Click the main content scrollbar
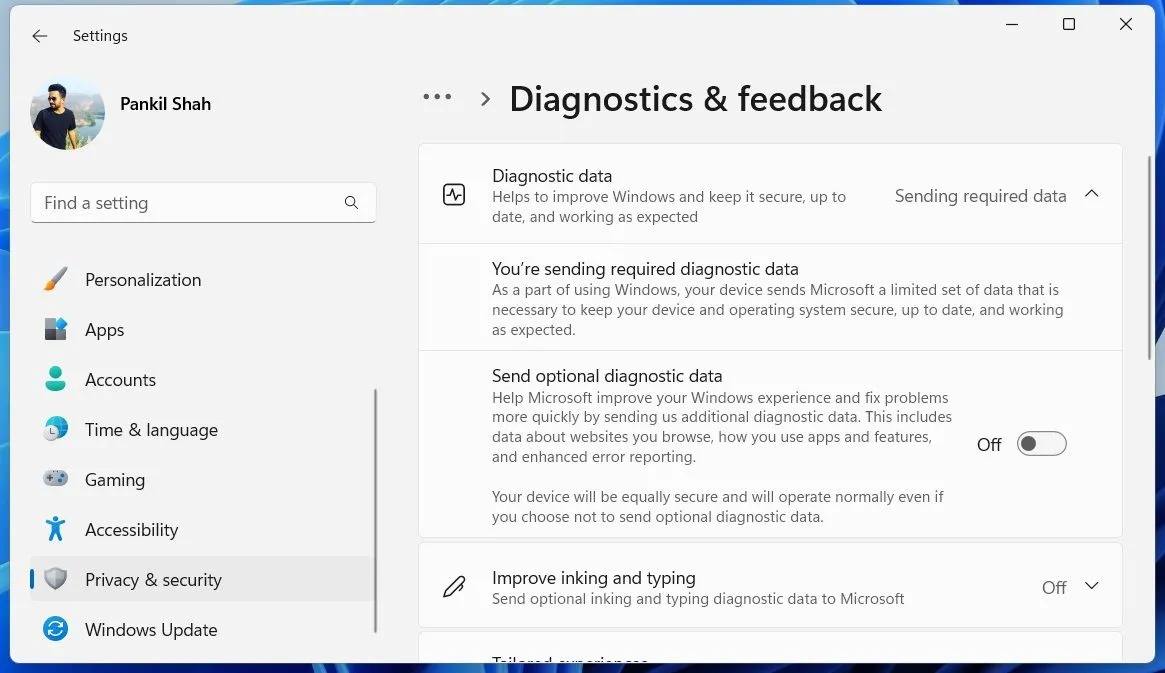The width and height of the screenshot is (1165, 673). (1149, 259)
